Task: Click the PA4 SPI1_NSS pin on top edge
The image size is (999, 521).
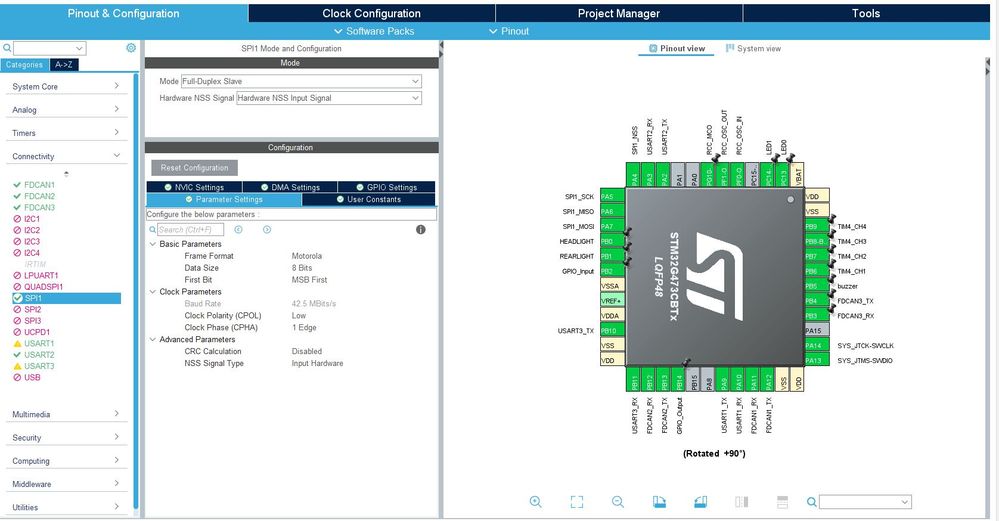Action: click(x=634, y=175)
